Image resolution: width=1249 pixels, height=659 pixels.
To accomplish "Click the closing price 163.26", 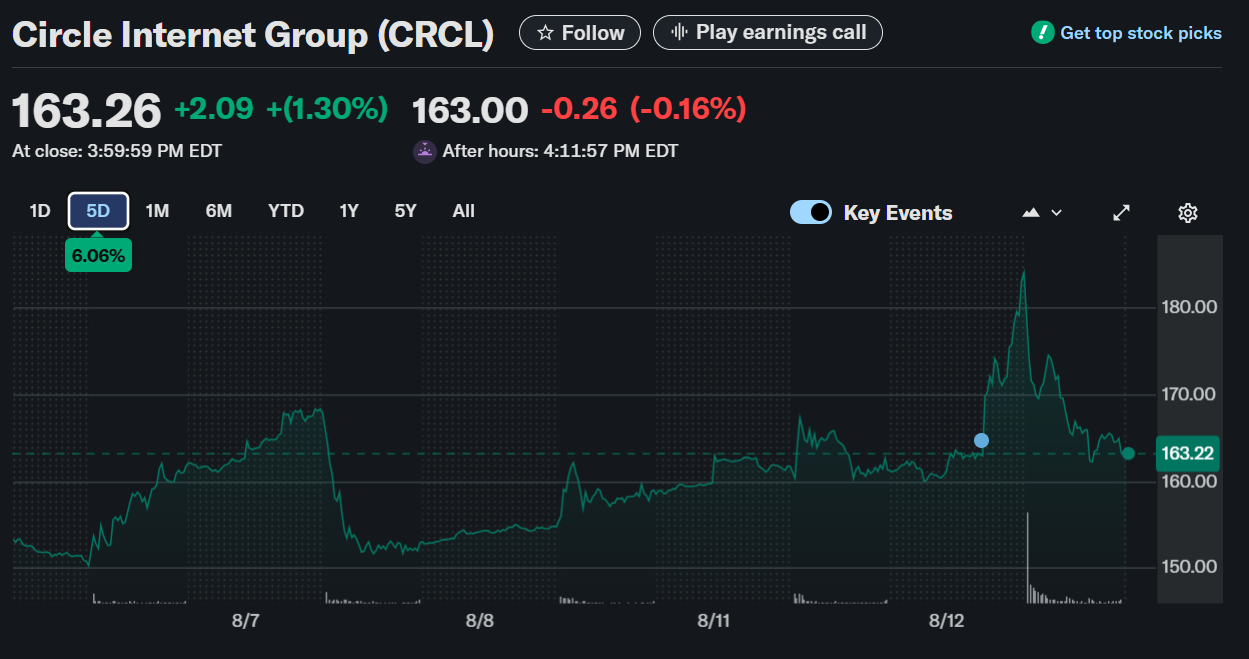I will (87, 110).
